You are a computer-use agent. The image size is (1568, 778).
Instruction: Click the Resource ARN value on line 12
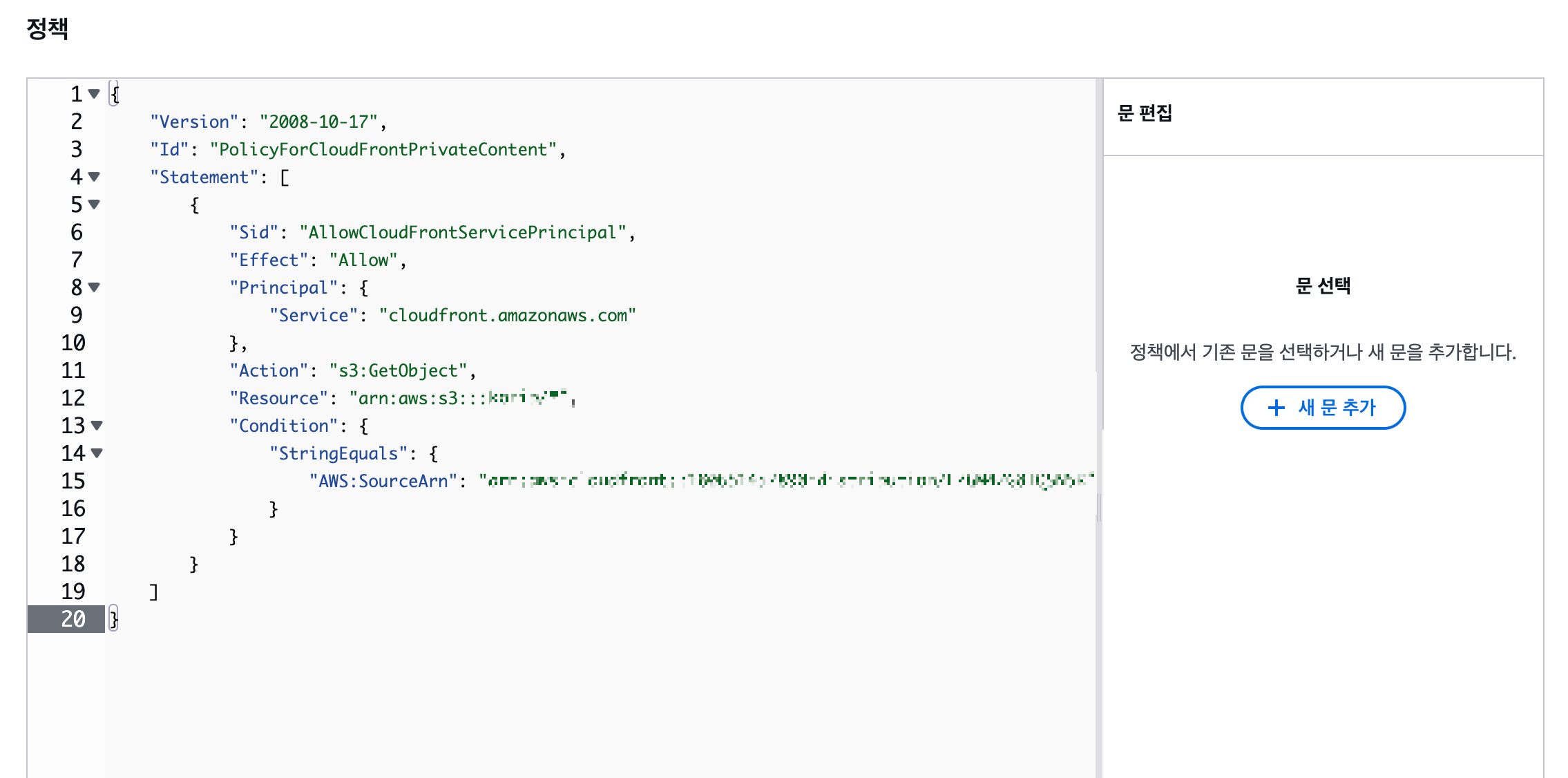point(459,398)
